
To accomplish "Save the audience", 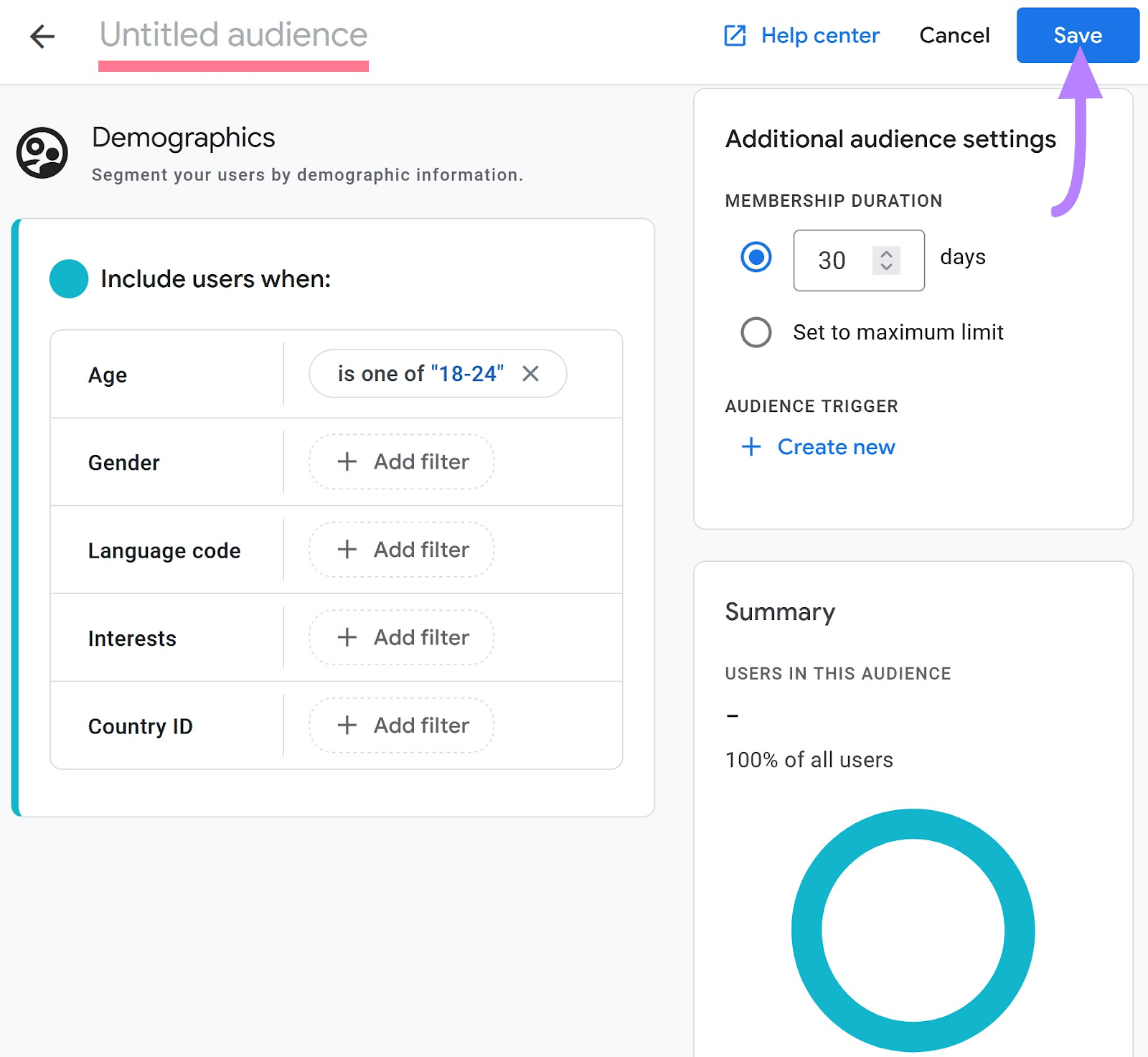I will point(1077,35).
